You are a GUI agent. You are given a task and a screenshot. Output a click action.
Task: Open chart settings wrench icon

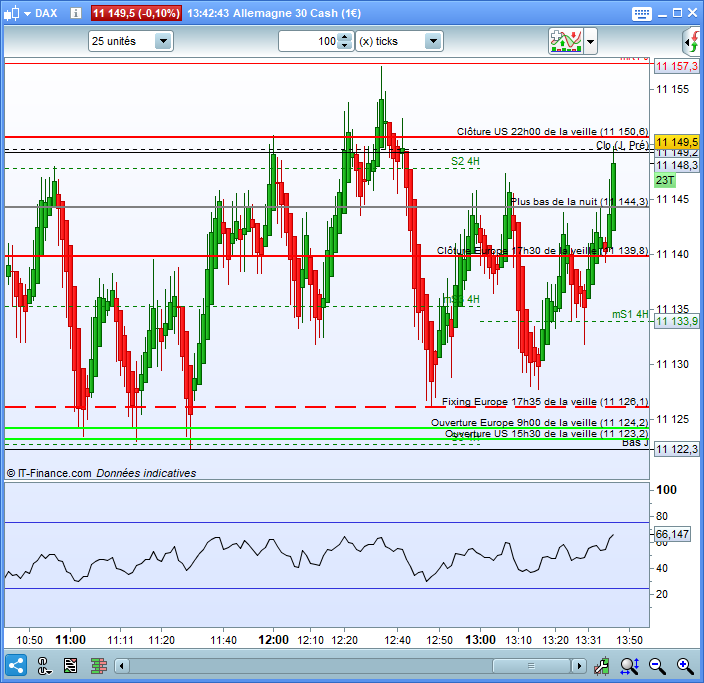pyautogui.click(x=602, y=665)
